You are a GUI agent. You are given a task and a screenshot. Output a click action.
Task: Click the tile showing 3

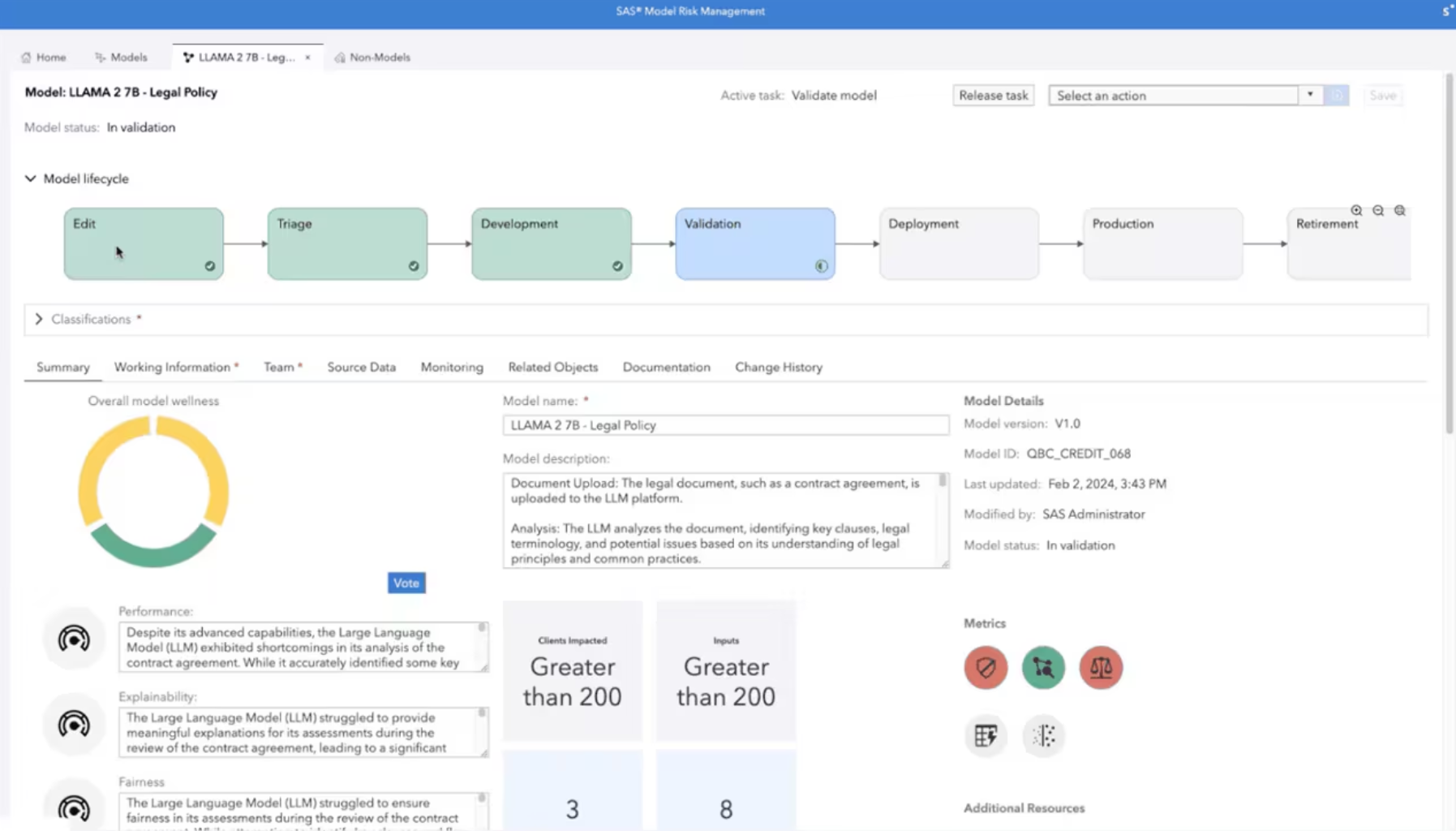[573, 791]
